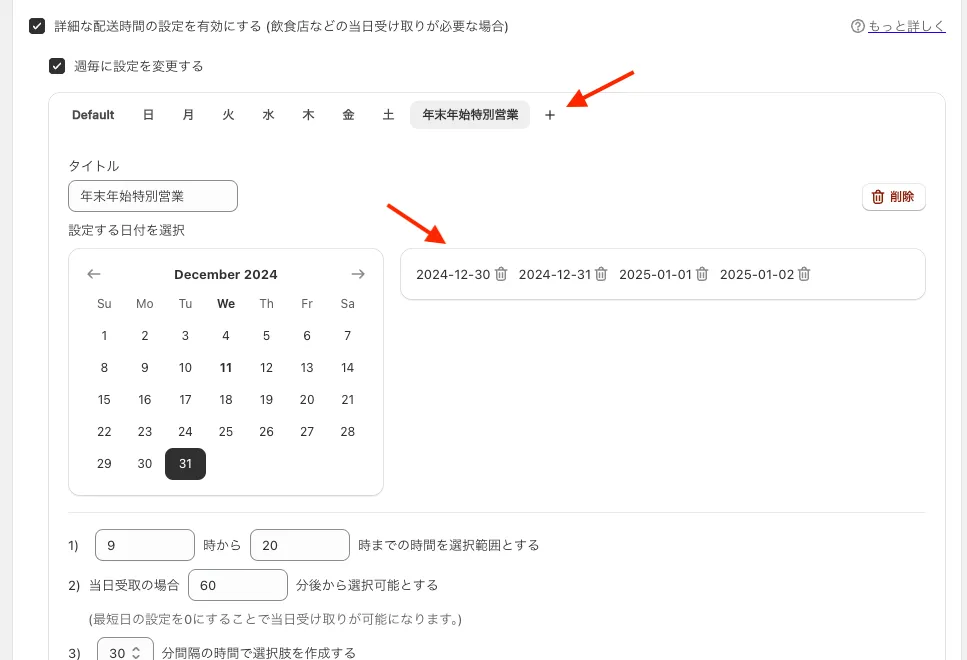
Task: Click the help question mark icon
Action: click(x=857, y=27)
